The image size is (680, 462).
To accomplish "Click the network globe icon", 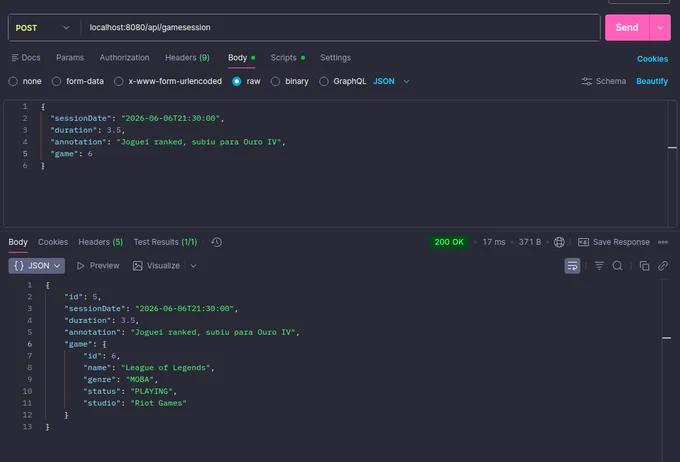I will (x=559, y=242).
